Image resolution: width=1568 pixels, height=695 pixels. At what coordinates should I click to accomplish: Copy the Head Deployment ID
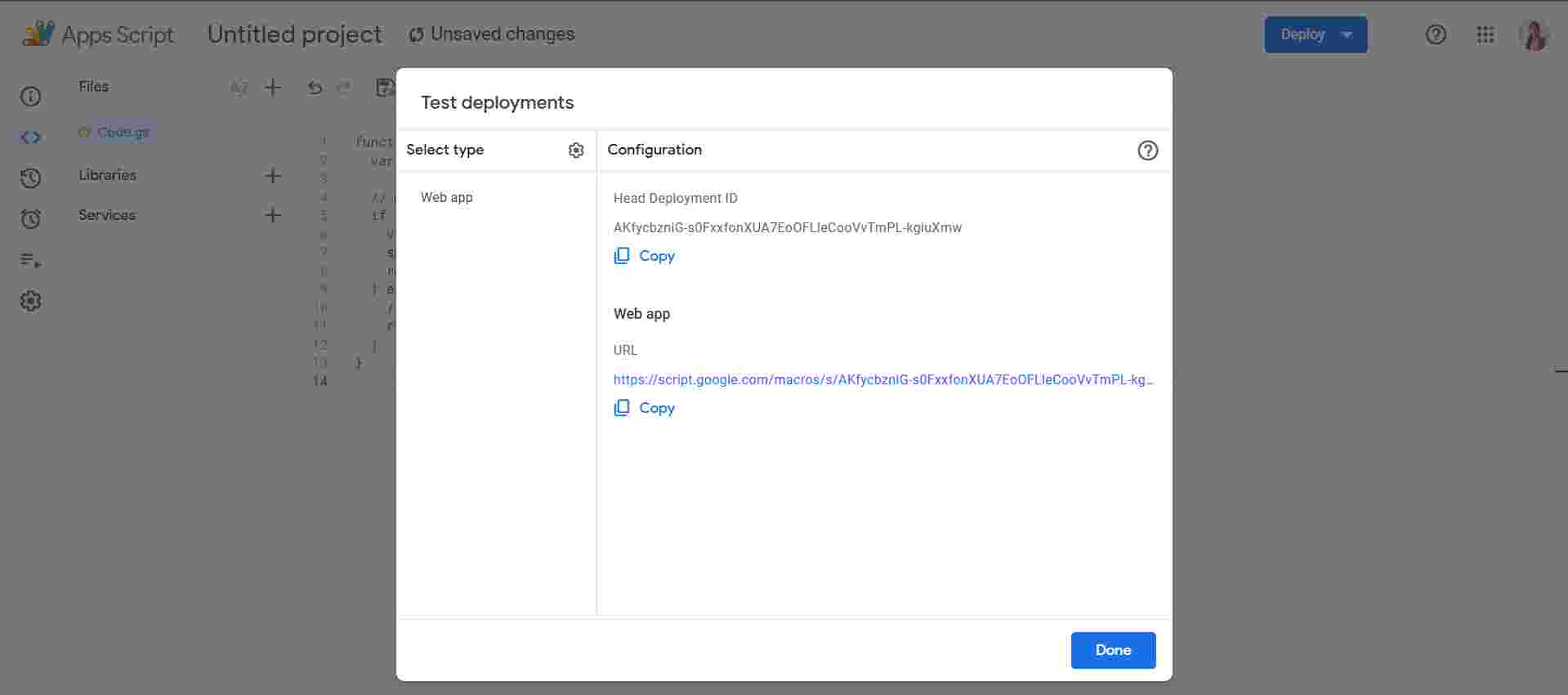point(645,256)
